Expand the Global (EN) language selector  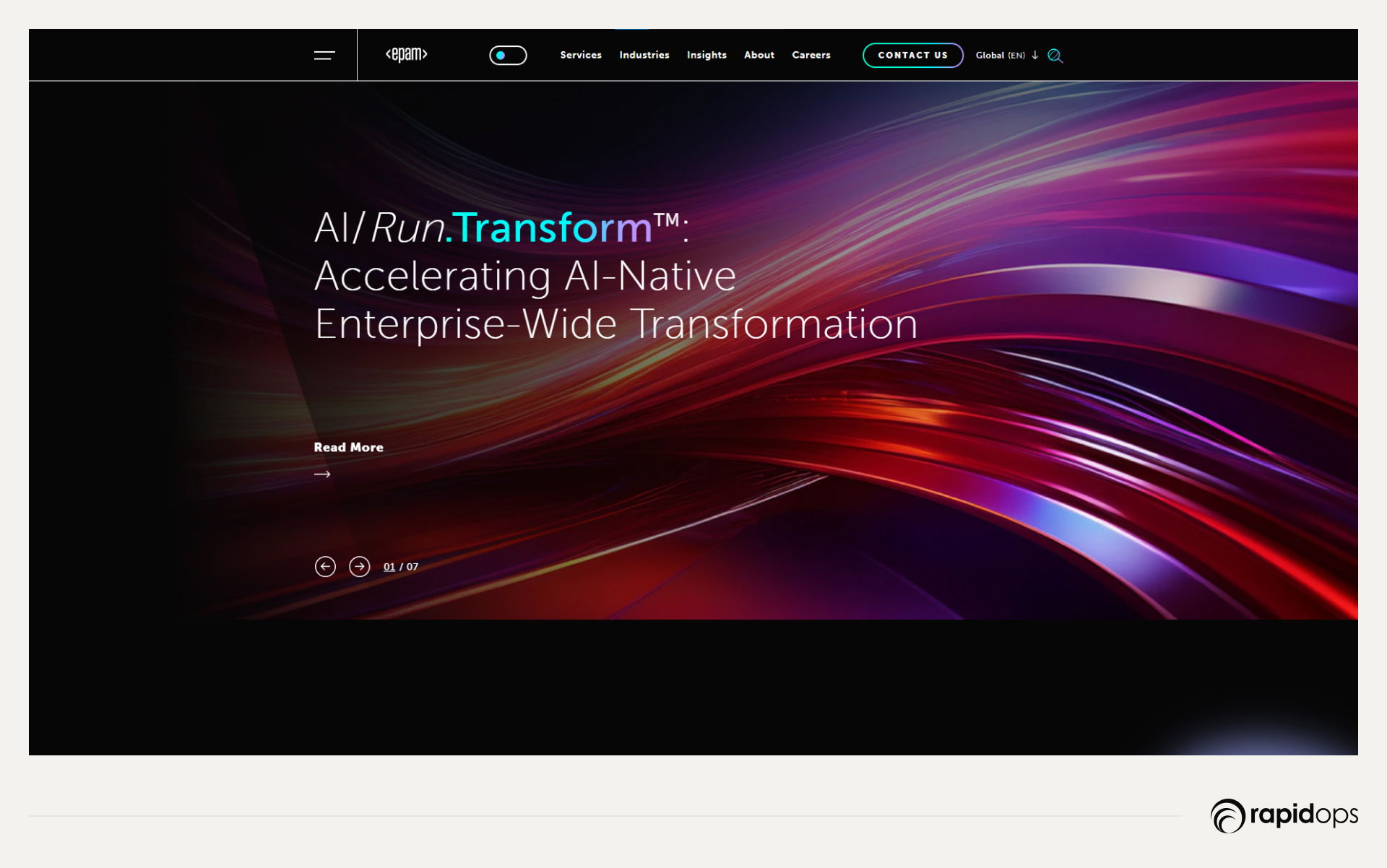1000,56
